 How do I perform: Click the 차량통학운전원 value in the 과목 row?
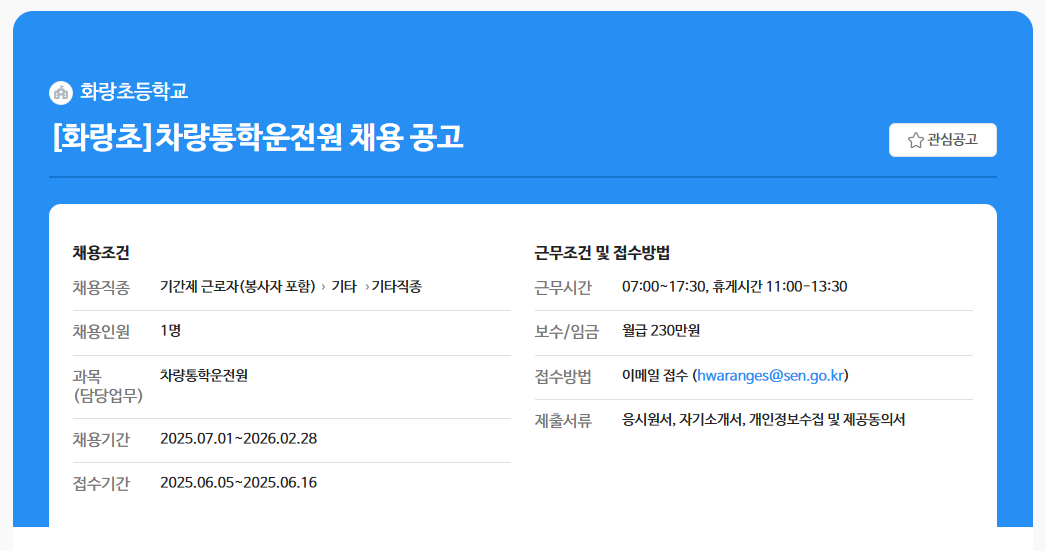click(204, 376)
